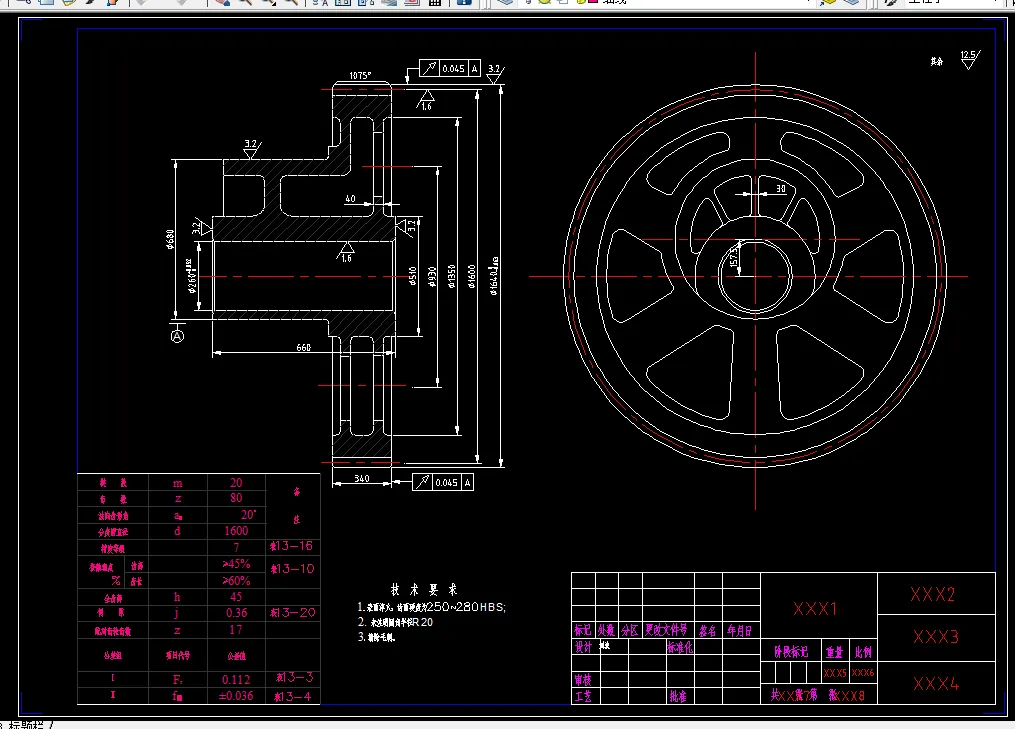Click the φ1600 pitch diameter dimension
This screenshot has height=729, width=1015.
(x=472, y=276)
